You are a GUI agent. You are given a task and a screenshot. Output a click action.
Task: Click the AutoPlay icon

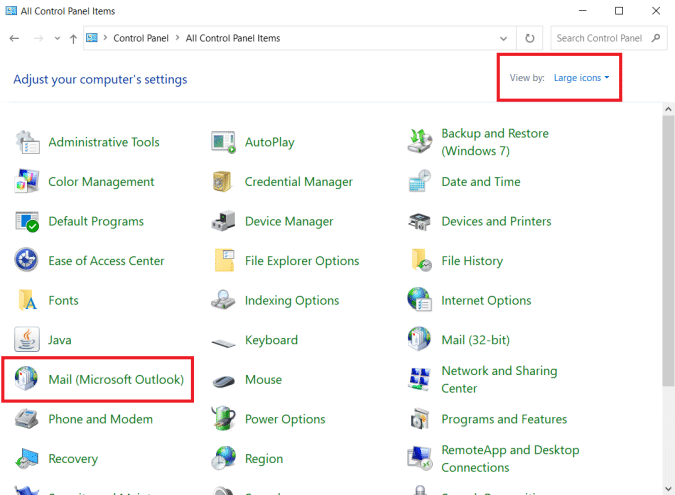click(x=223, y=142)
